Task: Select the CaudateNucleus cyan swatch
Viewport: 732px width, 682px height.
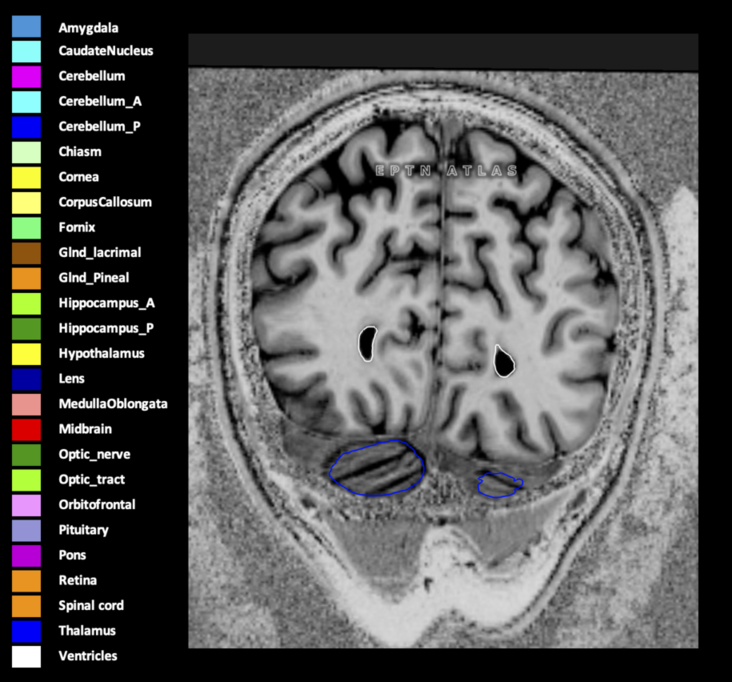Action: 26,51
